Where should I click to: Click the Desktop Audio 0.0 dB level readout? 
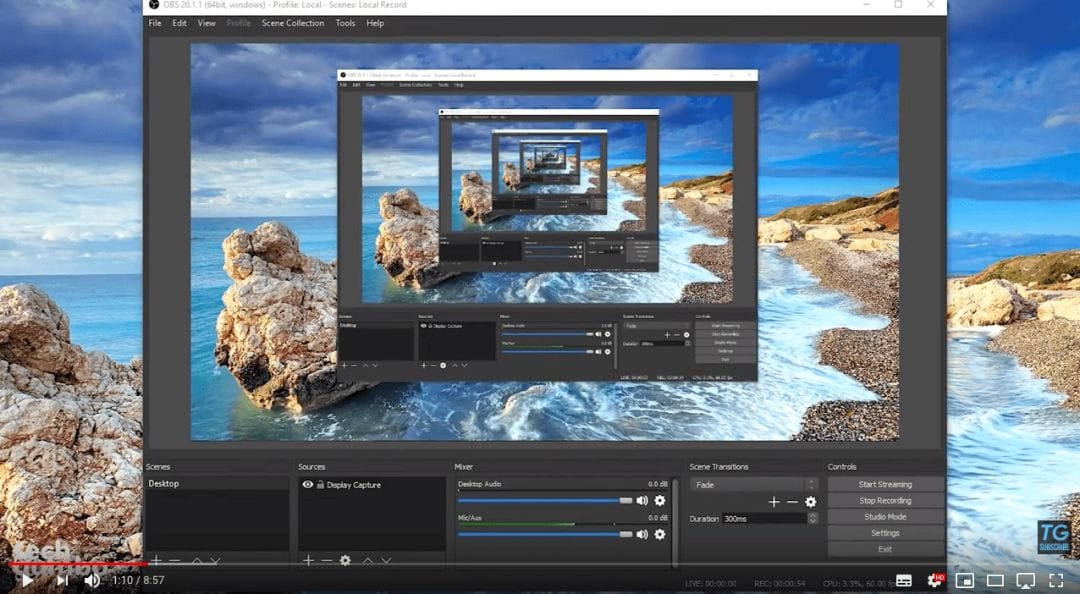tap(658, 484)
